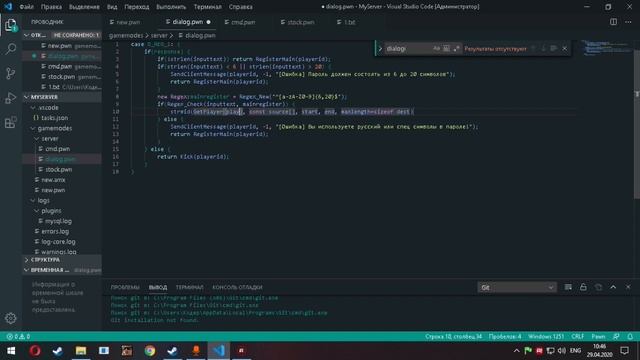Open the Explorer view in activity bar
The height and width of the screenshot is (360, 640).
pyautogui.click(x=11, y=25)
